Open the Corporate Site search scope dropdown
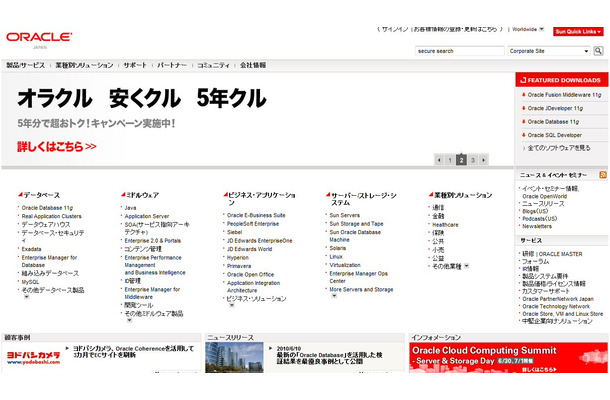Screen dimensions: 610x400 pos(549,51)
